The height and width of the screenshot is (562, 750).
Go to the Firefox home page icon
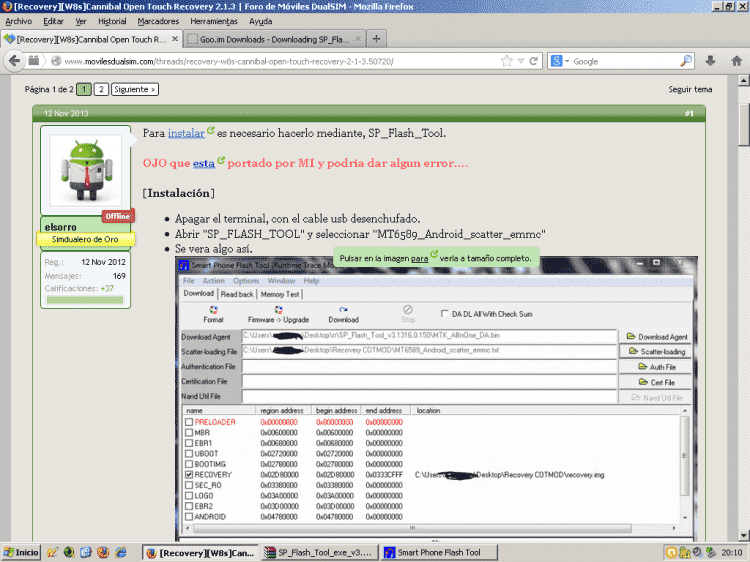[x=737, y=61]
